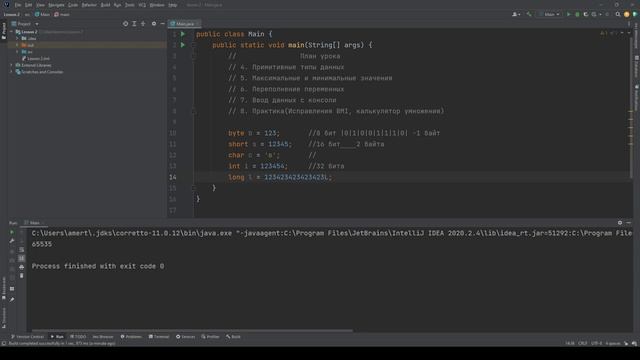640x360 pixels.
Task: Open the Edit menu
Action: [28, 5]
